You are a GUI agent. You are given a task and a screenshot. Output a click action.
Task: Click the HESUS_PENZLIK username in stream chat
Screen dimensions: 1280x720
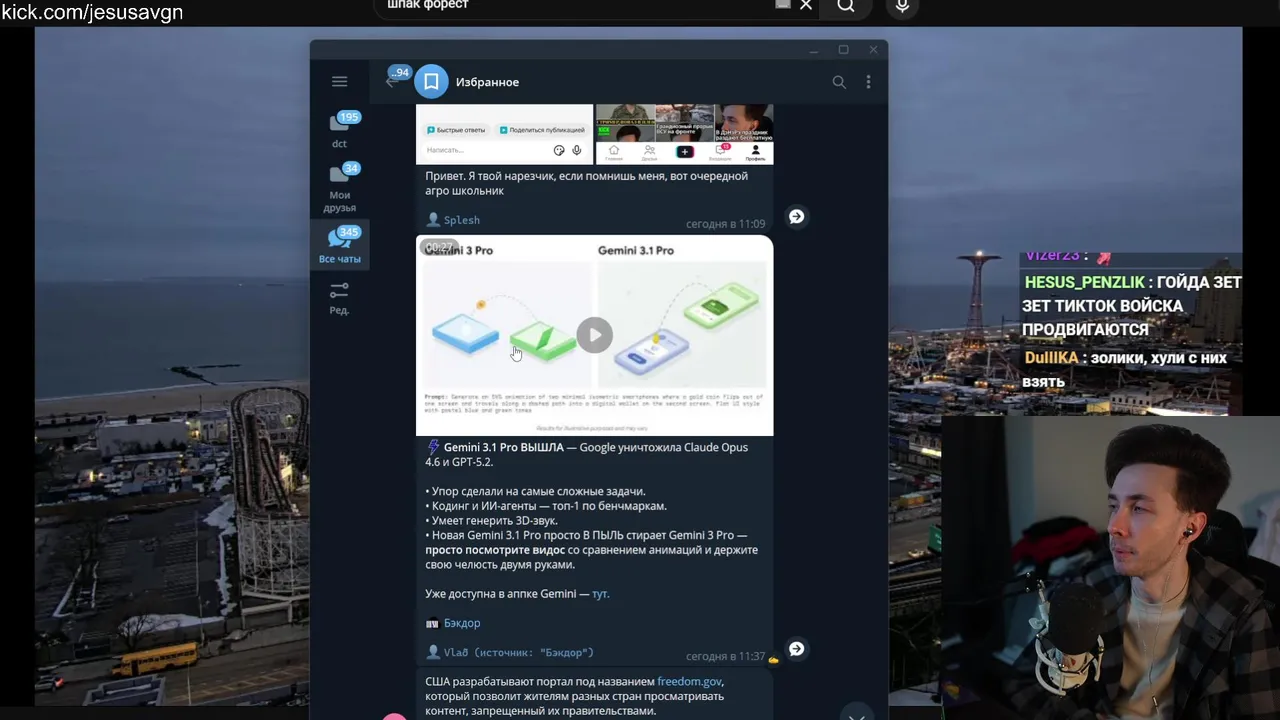pyautogui.click(x=1084, y=283)
